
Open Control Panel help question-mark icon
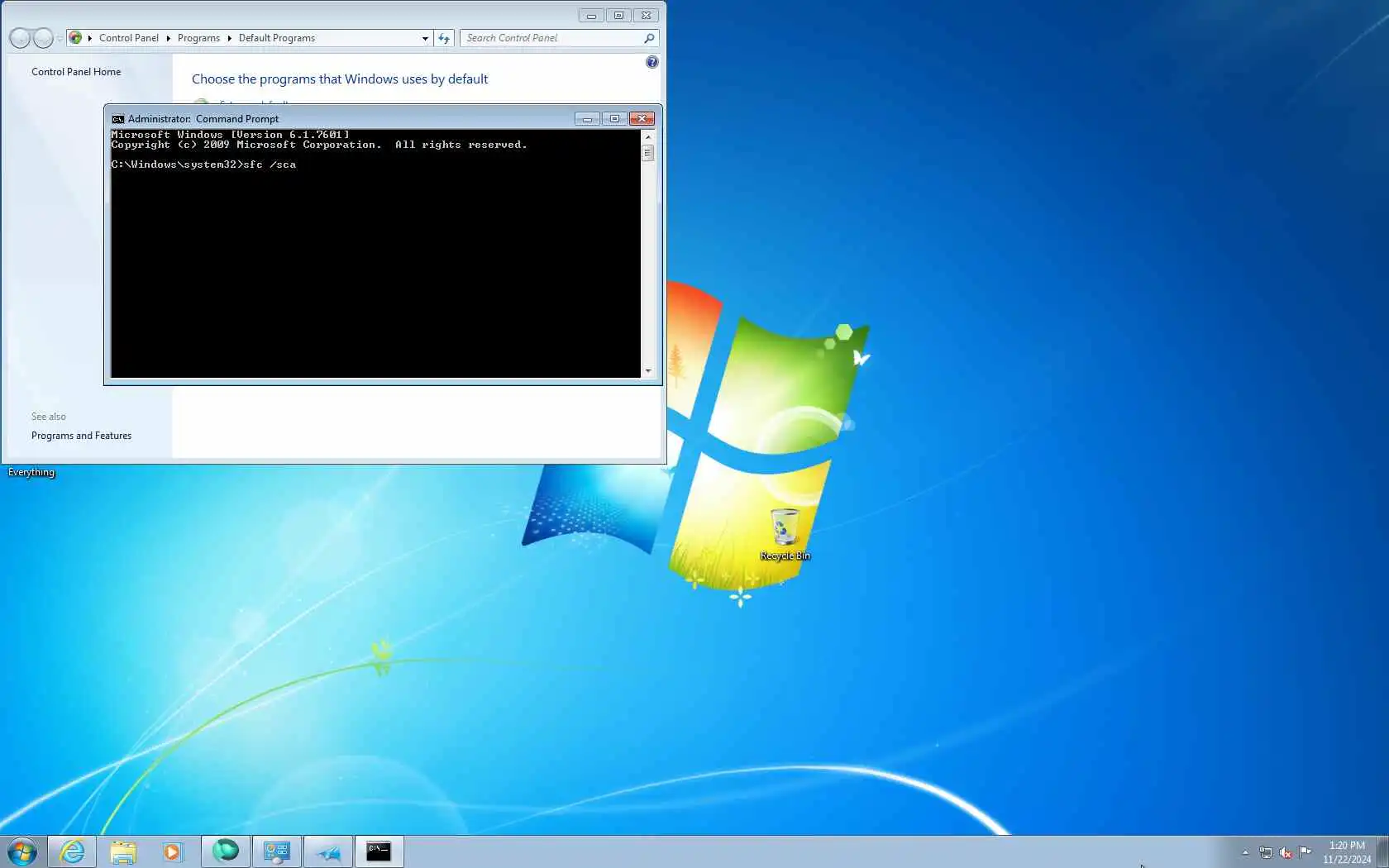(652, 62)
